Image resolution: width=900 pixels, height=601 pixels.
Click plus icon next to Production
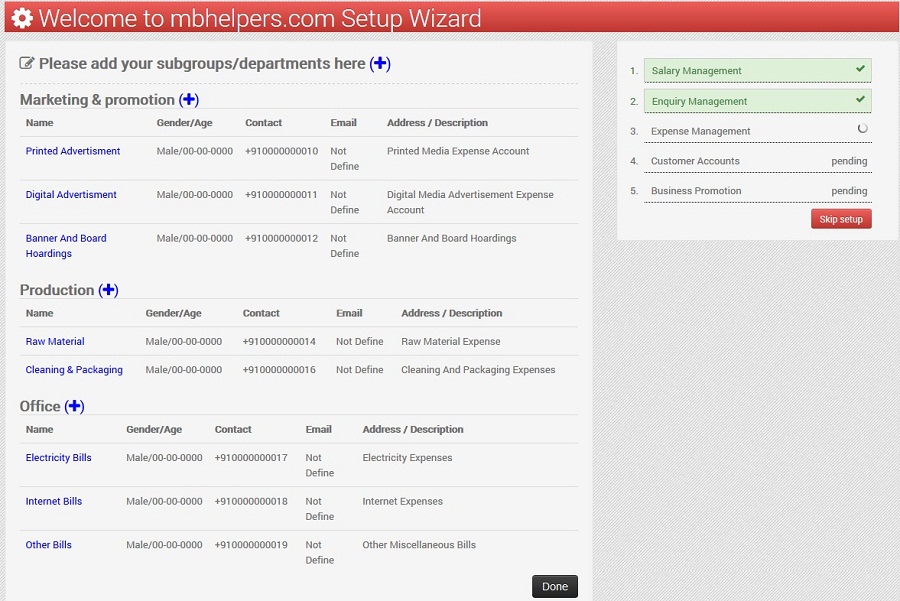pos(108,290)
